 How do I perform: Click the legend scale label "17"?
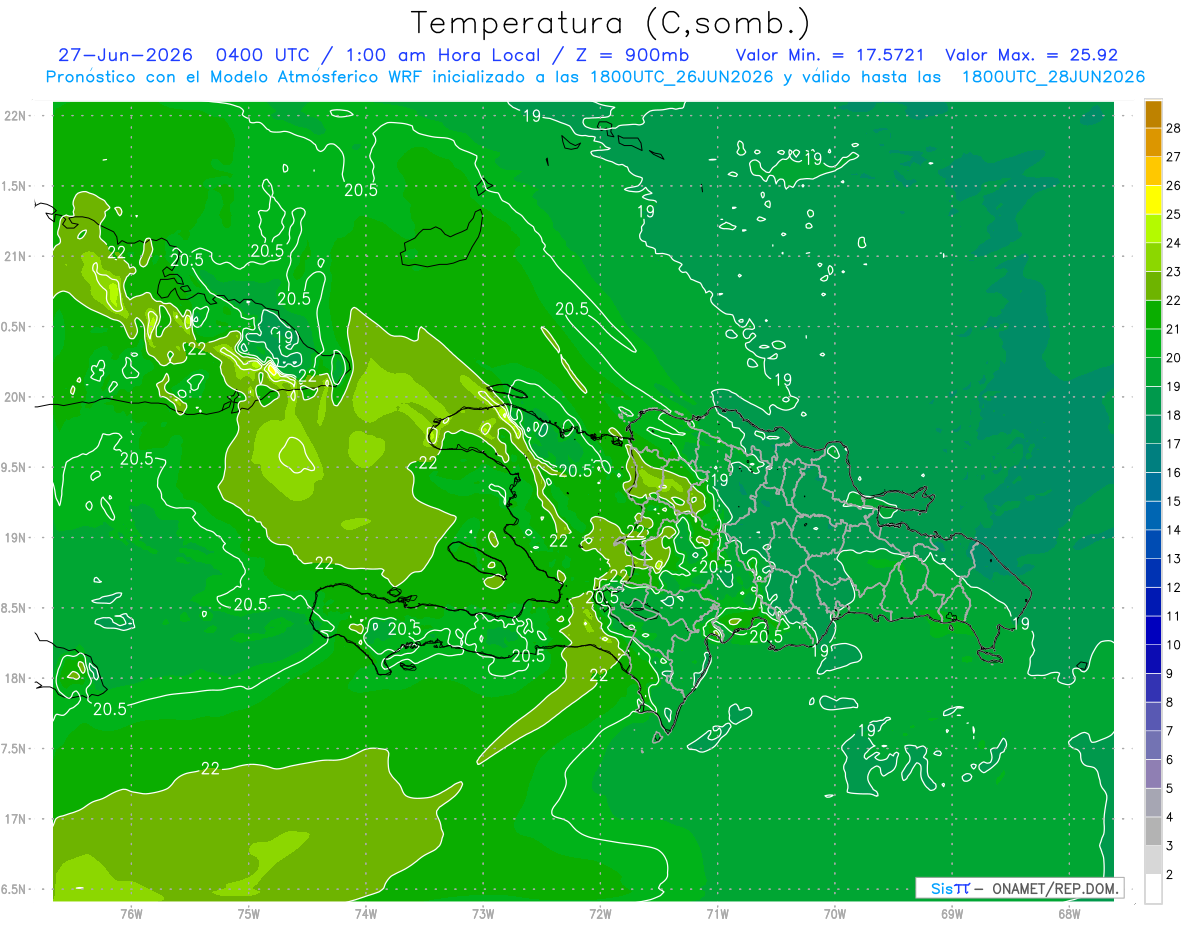pyautogui.click(x=1175, y=444)
